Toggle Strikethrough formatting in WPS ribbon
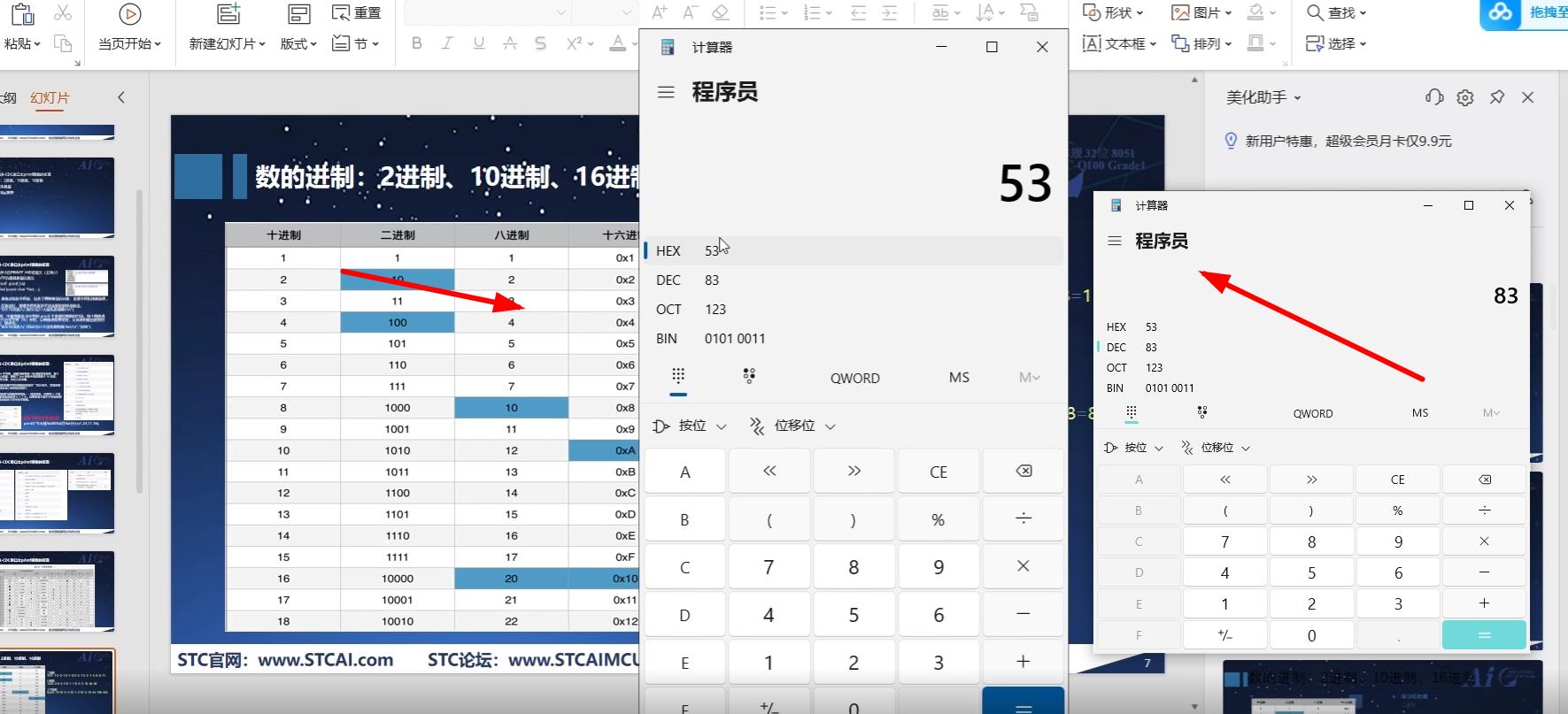The image size is (1568, 714). pos(510,43)
